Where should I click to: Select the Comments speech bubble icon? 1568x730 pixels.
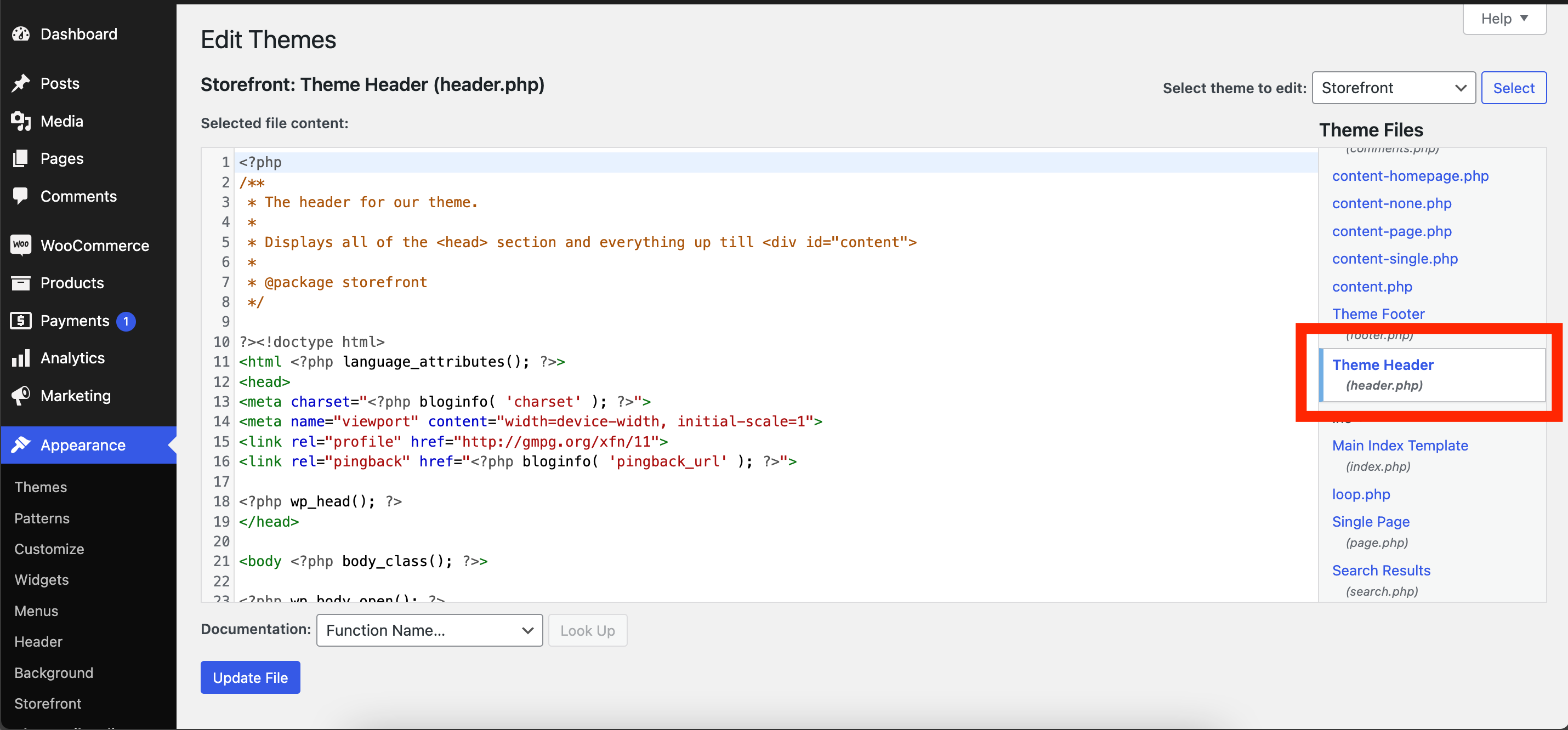point(21,196)
